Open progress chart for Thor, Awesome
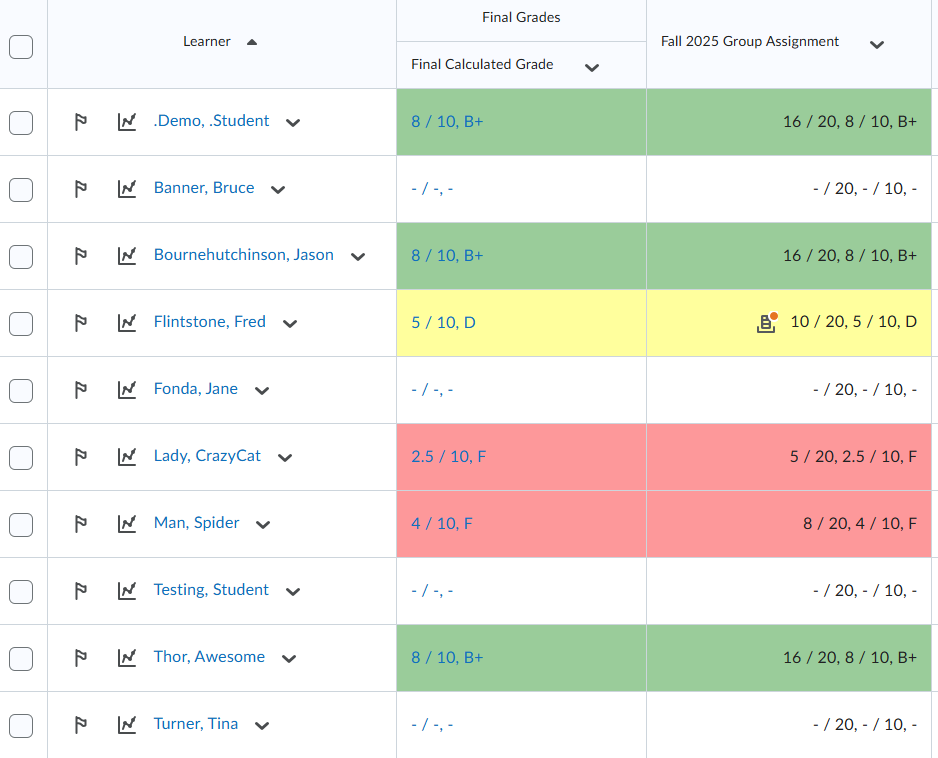Screen dimensions: 938x758 coord(127,658)
